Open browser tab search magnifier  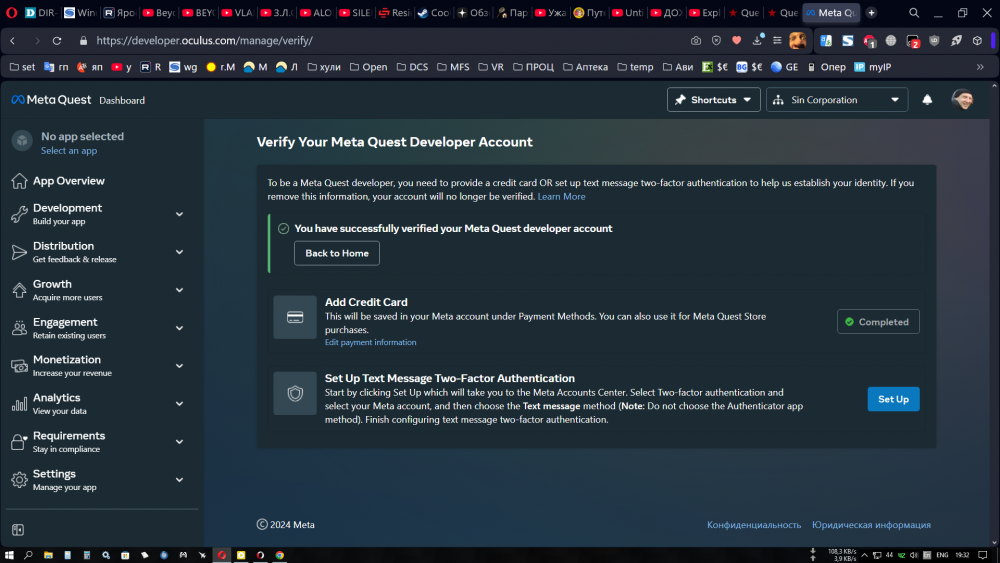(914, 13)
